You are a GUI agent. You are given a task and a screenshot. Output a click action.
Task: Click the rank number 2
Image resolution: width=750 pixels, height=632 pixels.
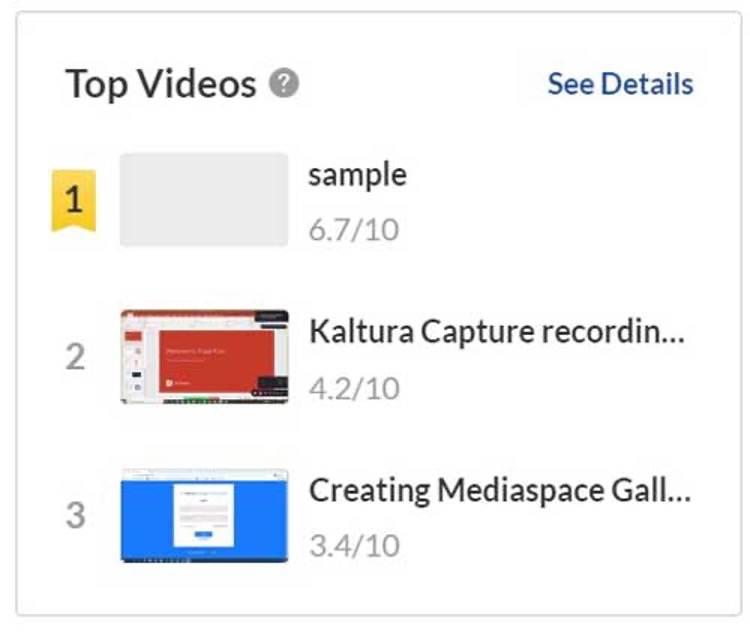coord(75,357)
